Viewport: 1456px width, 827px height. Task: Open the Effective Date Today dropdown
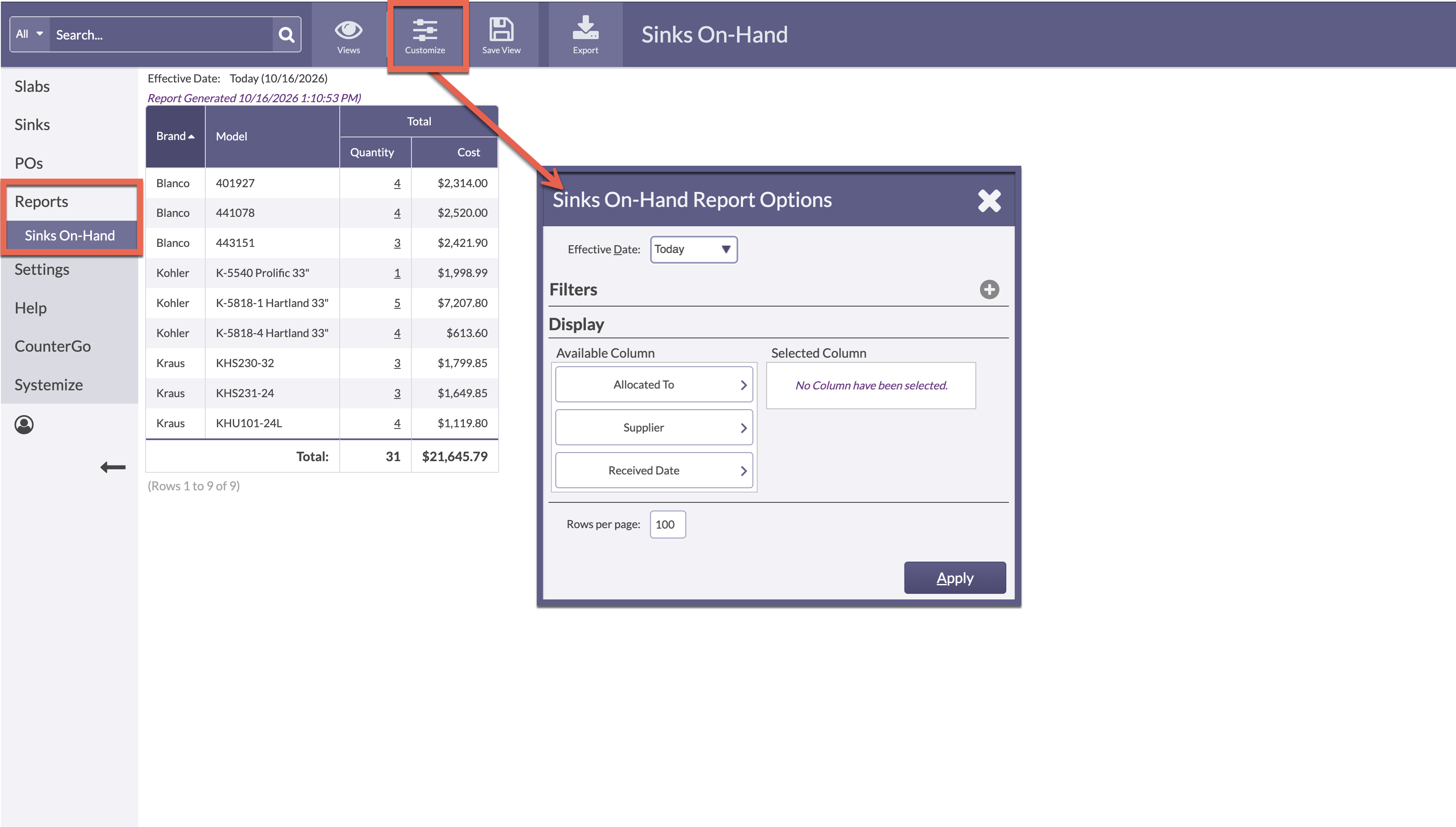click(x=693, y=249)
